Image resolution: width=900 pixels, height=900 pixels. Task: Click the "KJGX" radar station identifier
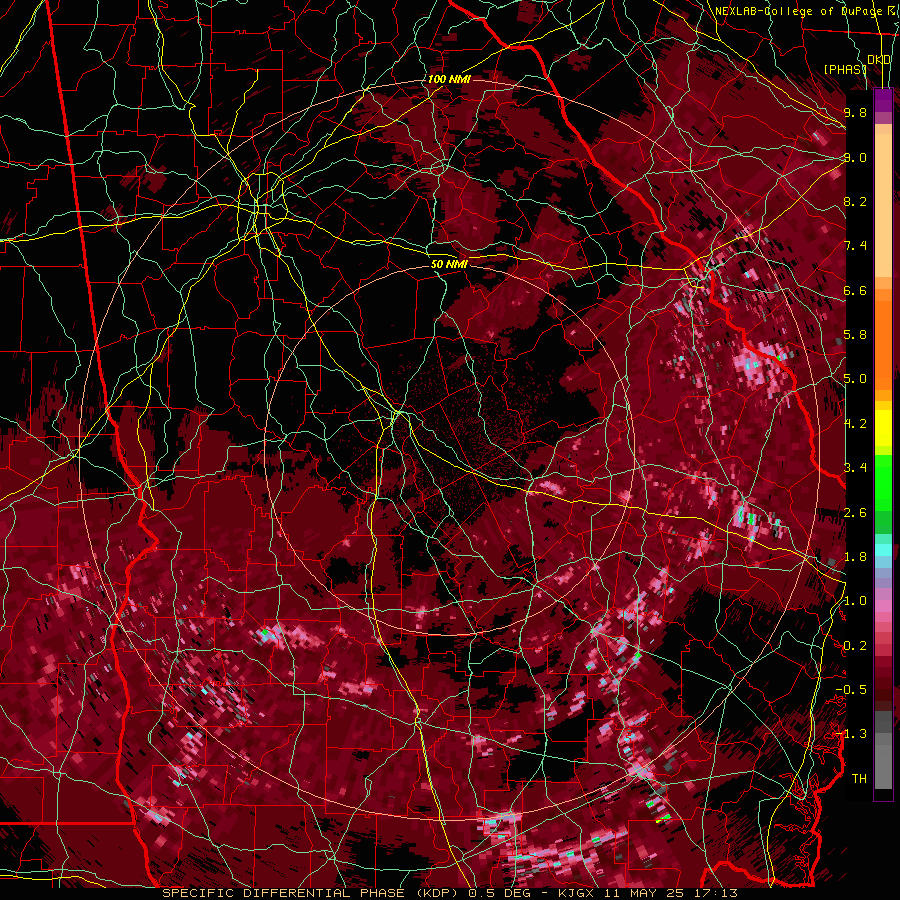pos(576,893)
